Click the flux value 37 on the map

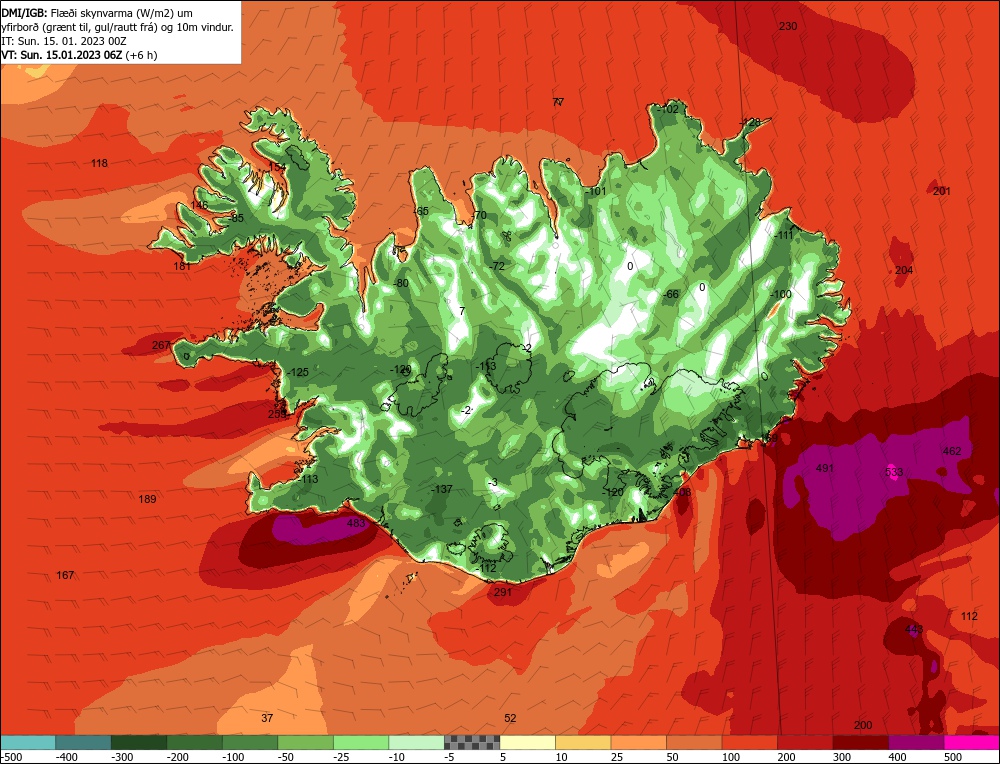coord(267,719)
